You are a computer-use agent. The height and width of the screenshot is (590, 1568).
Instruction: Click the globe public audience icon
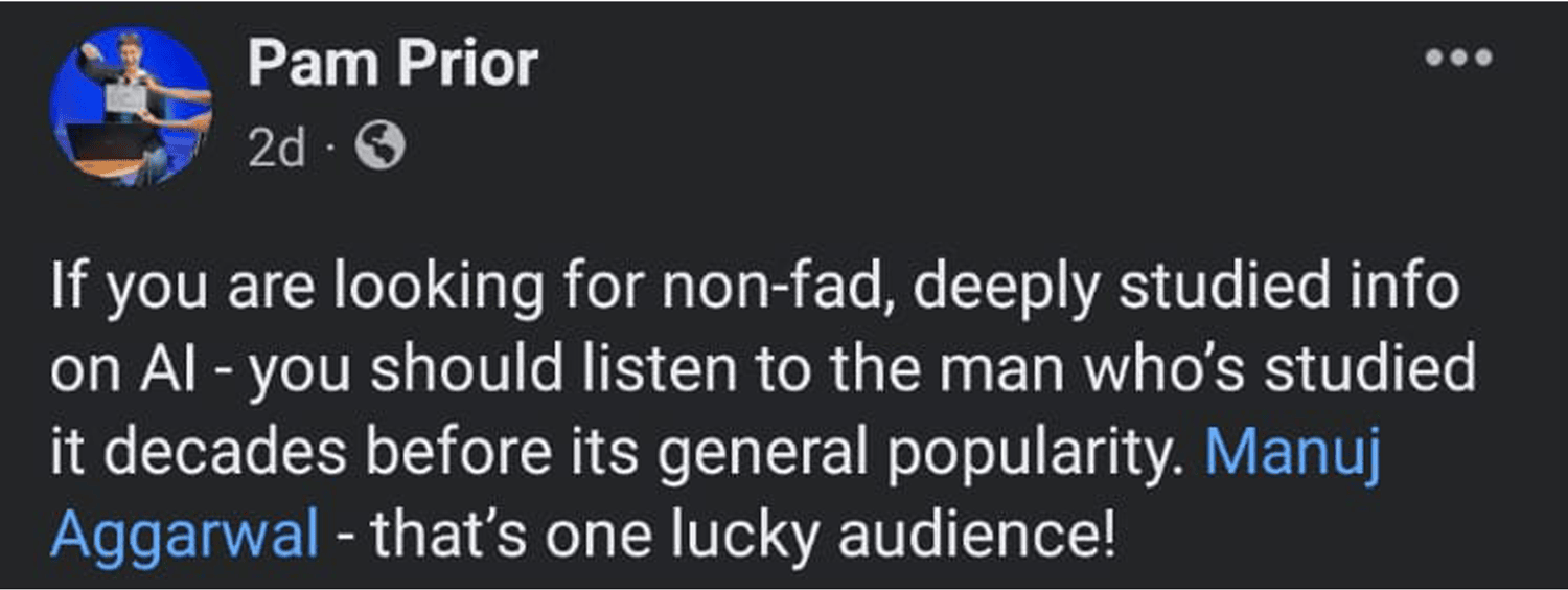coord(380,146)
